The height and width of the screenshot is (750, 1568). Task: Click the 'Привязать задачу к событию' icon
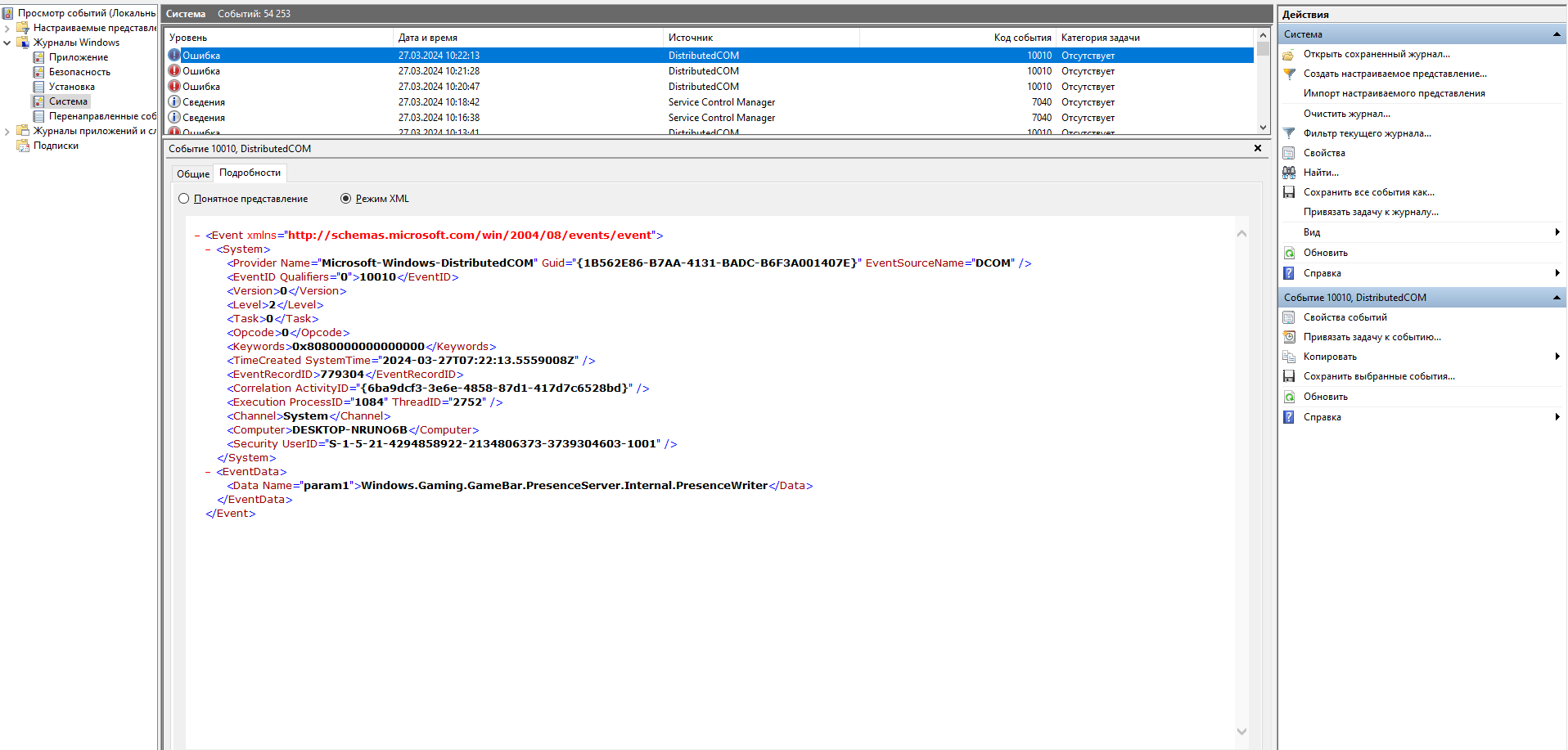[x=1289, y=337]
